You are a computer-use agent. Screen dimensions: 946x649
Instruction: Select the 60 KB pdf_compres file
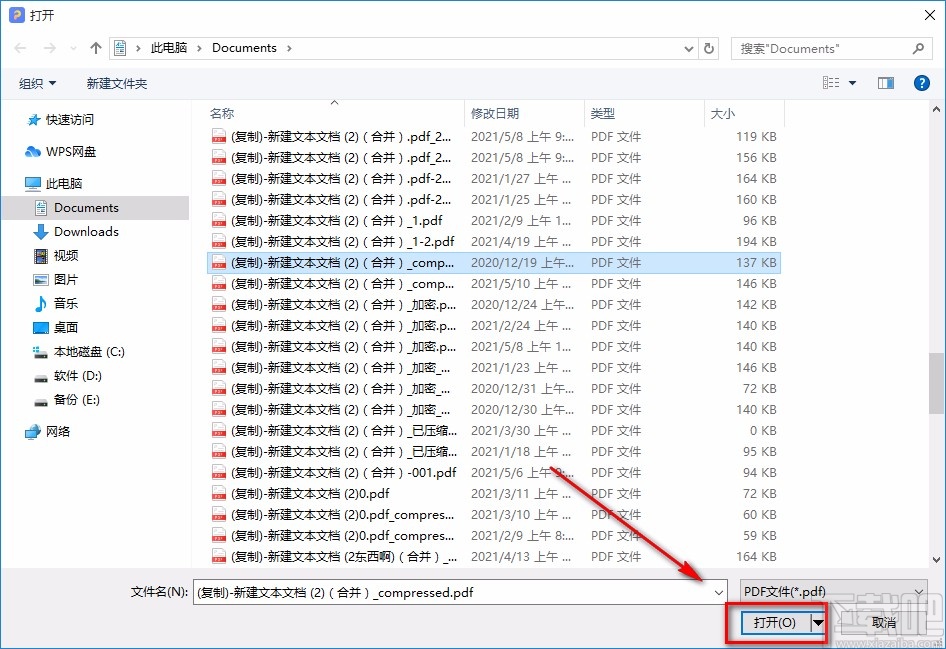tap(494, 515)
